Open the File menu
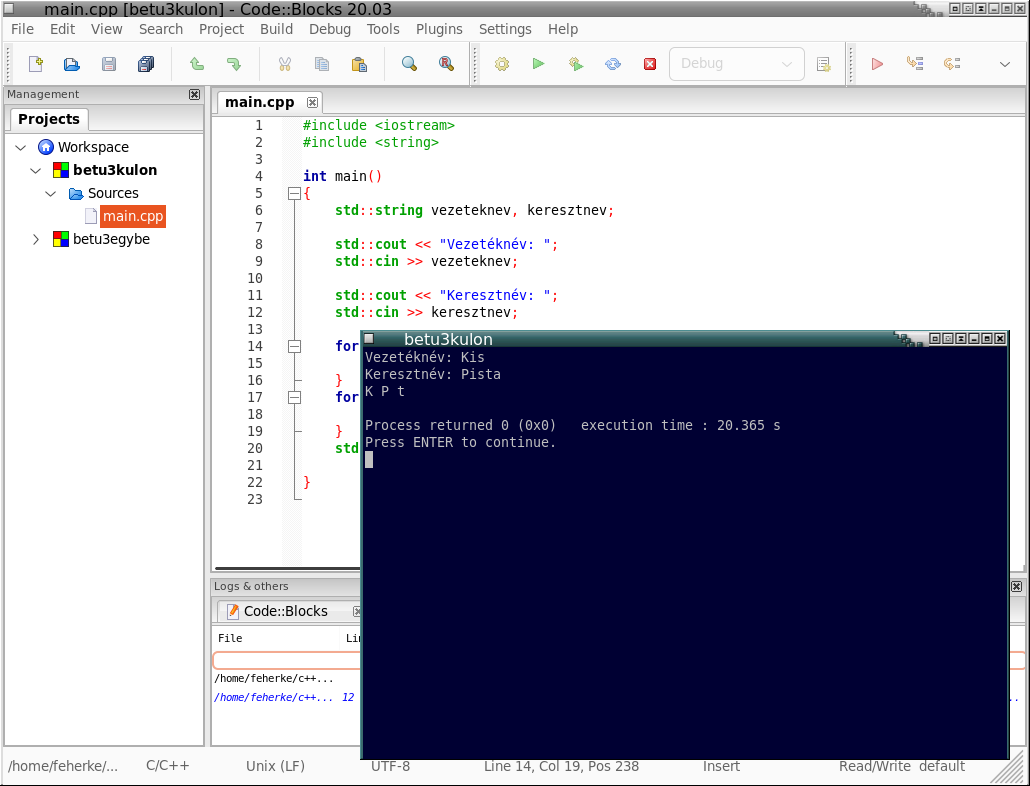Image resolution: width=1030 pixels, height=786 pixels. pyautogui.click(x=22, y=29)
